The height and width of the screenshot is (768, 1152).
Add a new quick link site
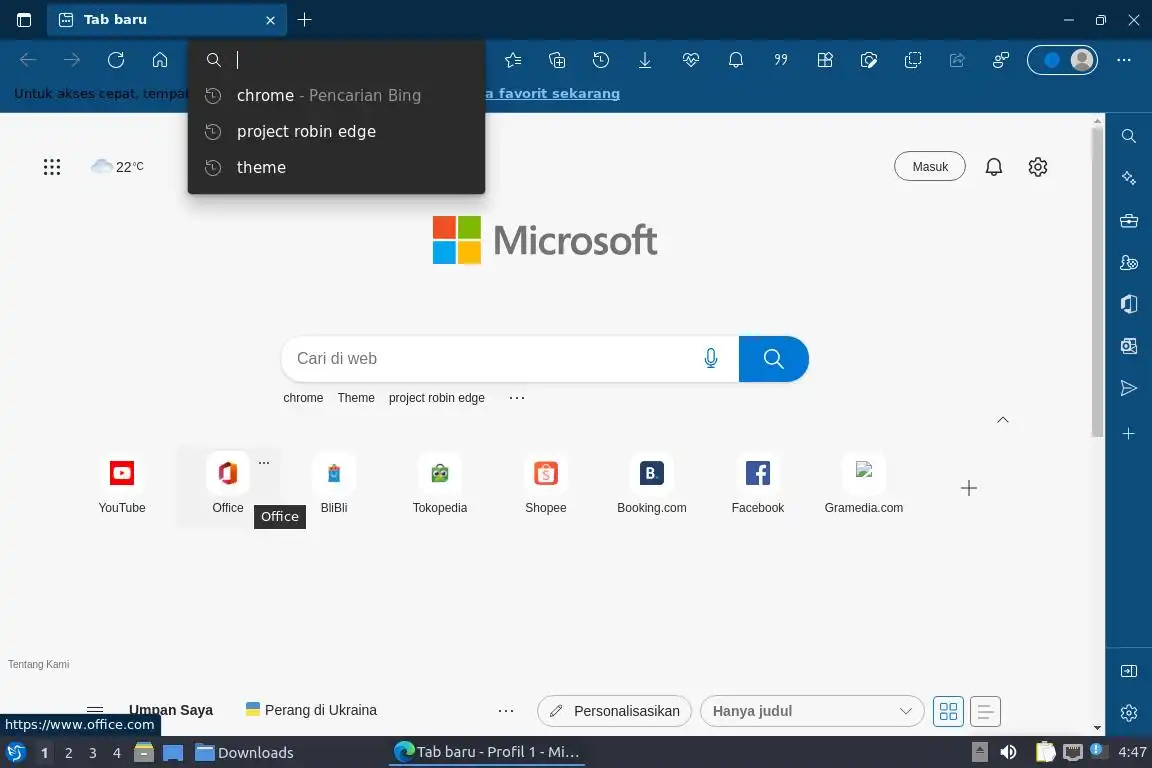point(968,488)
